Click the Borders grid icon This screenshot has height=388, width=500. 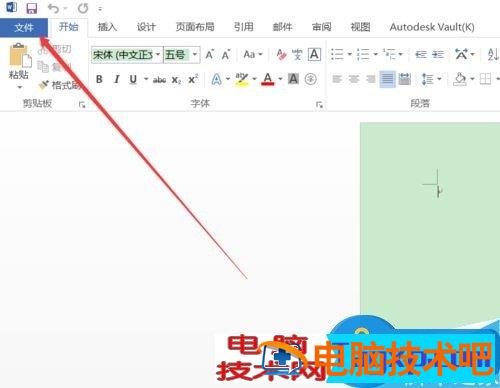point(485,79)
